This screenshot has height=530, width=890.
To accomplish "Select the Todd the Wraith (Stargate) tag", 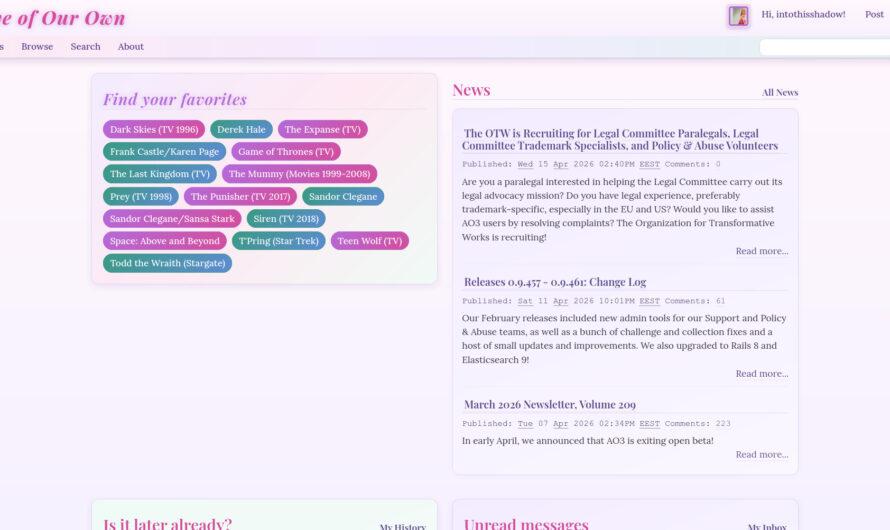I will 167,263.
